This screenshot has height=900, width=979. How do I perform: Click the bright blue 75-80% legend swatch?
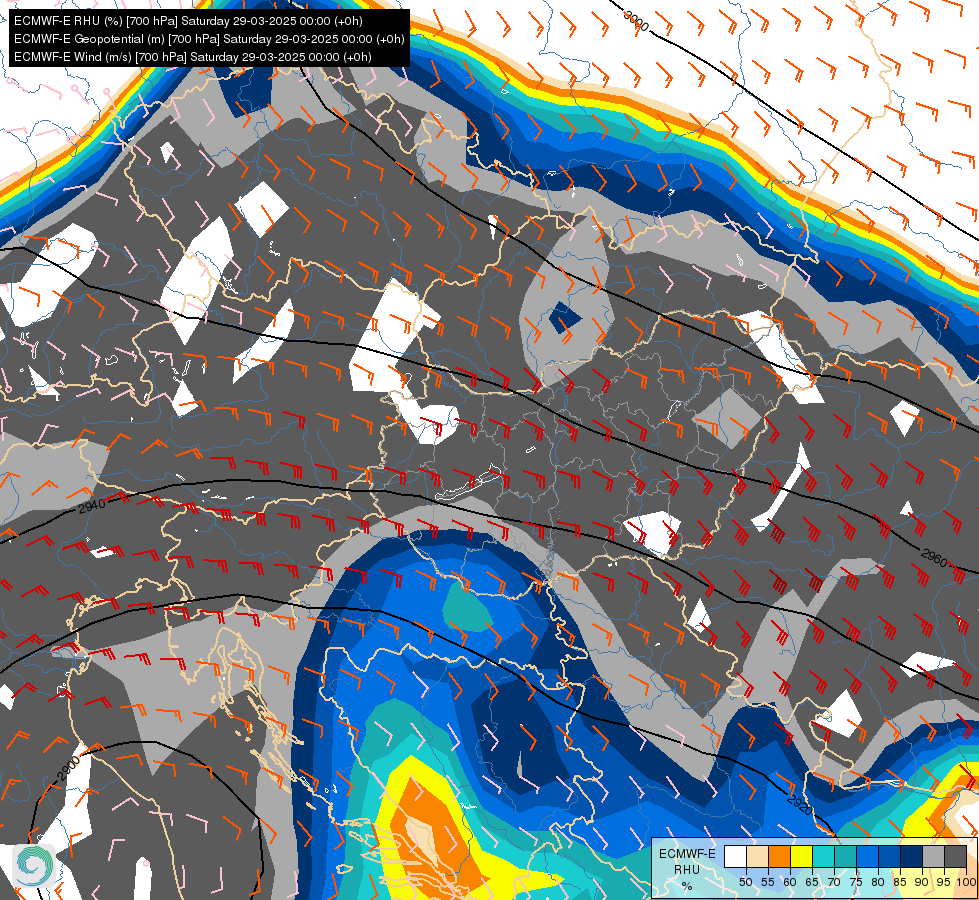867,857
